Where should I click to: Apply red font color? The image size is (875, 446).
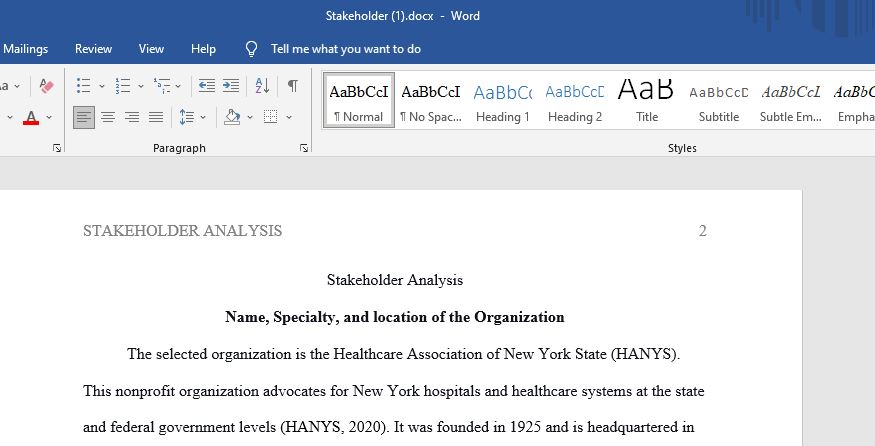point(31,117)
